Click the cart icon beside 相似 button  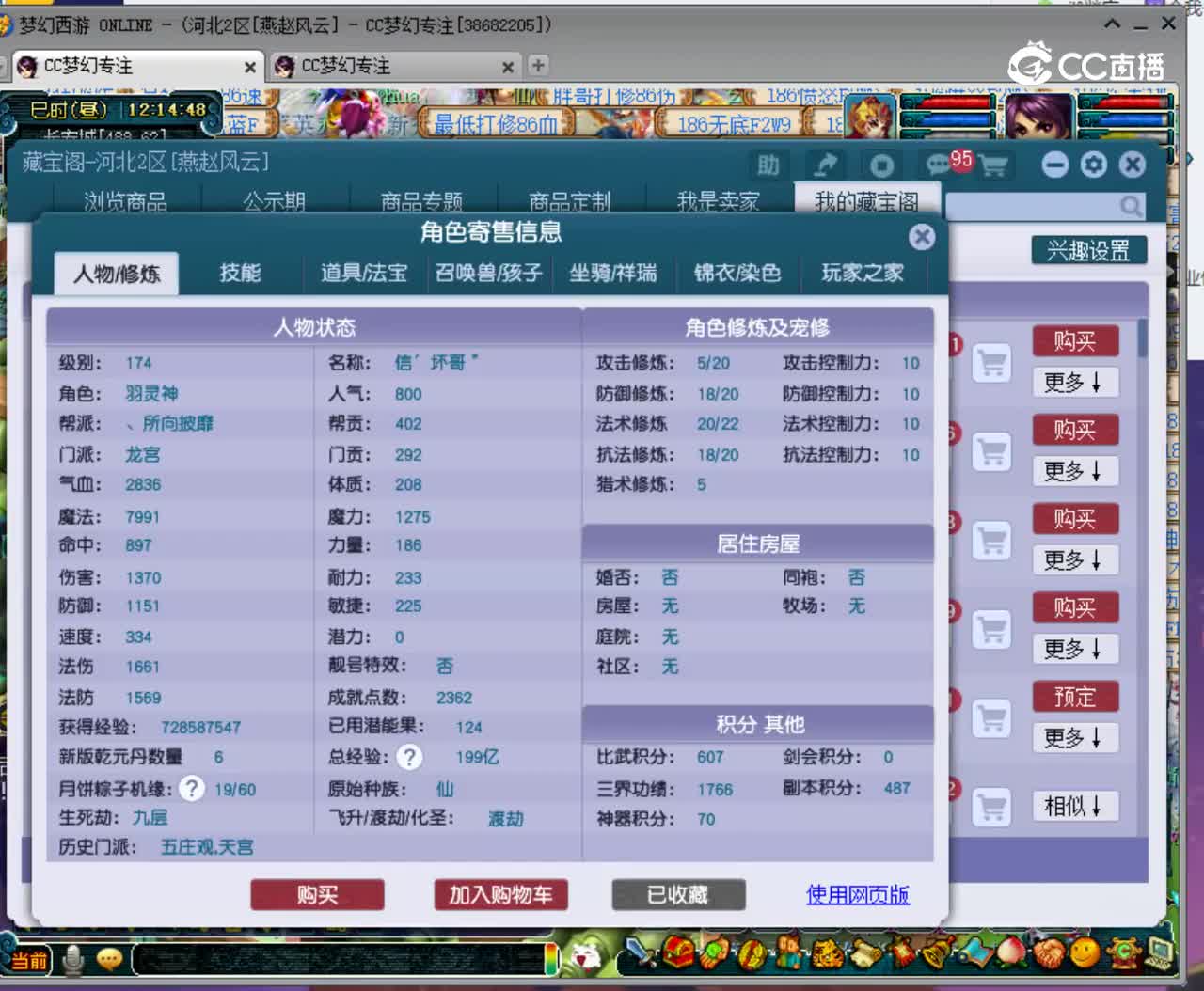tap(990, 807)
